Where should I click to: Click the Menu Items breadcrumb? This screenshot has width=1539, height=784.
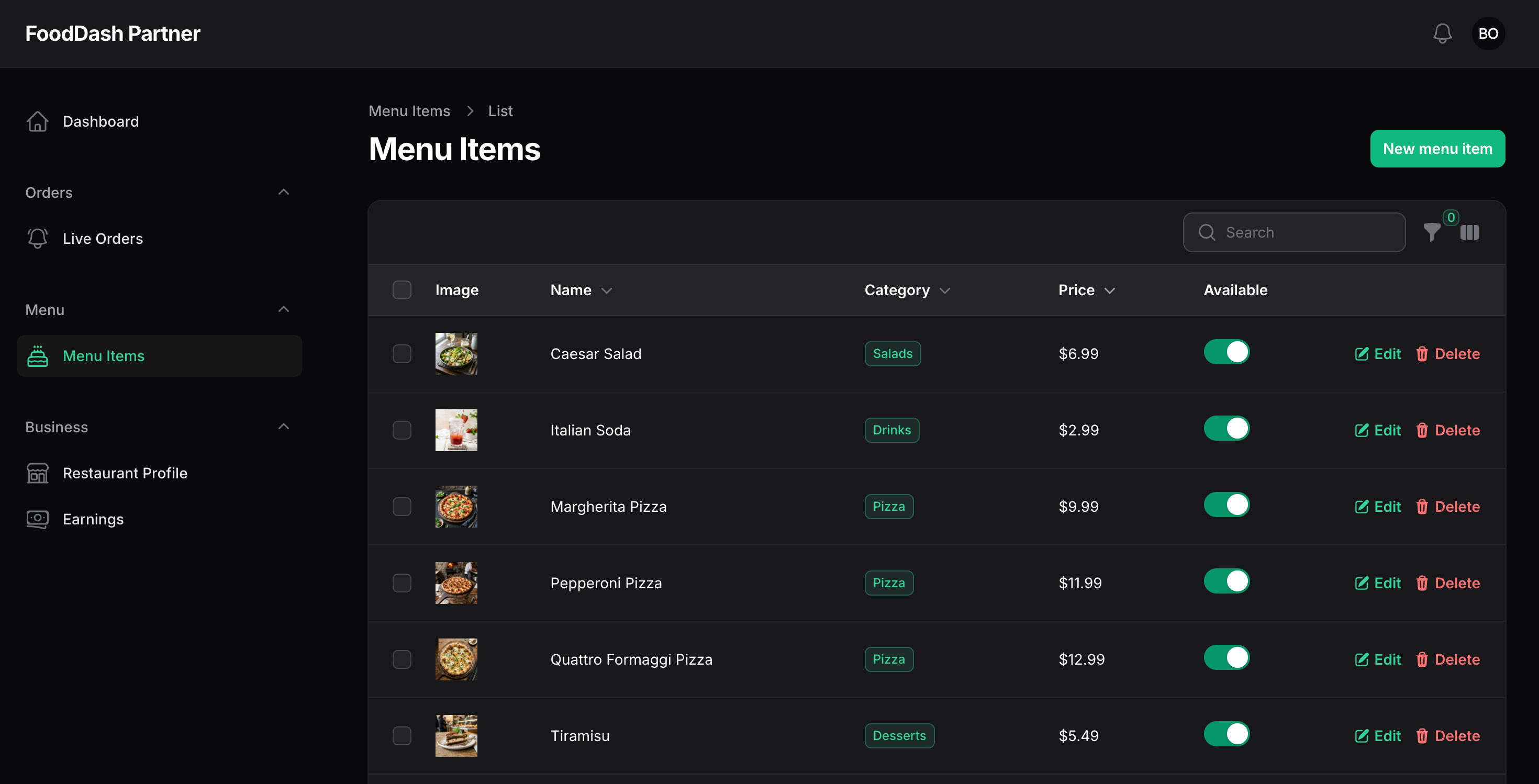(409, 111)
